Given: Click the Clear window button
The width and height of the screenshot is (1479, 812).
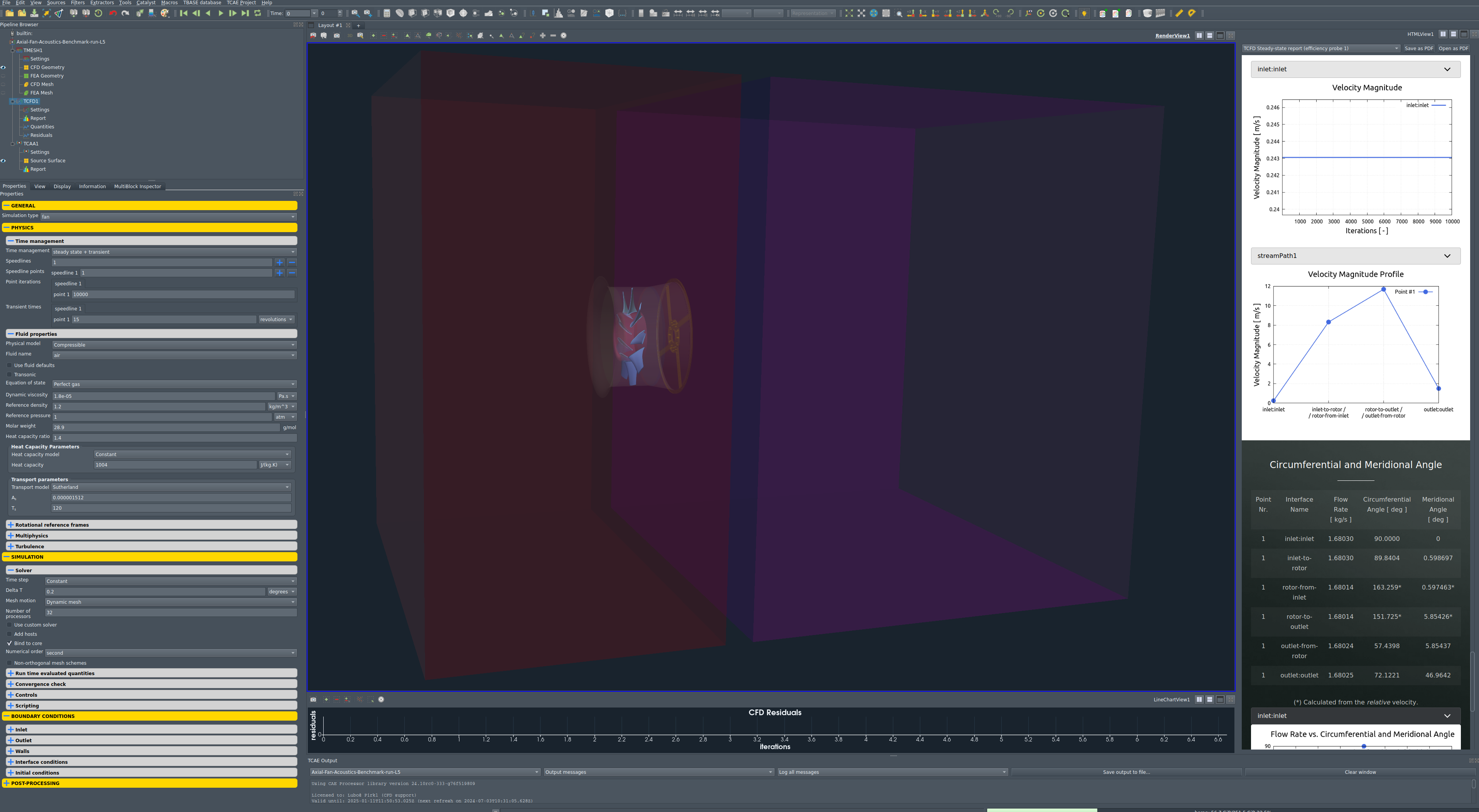Looking at the screenshot, I should (1360, 772).
